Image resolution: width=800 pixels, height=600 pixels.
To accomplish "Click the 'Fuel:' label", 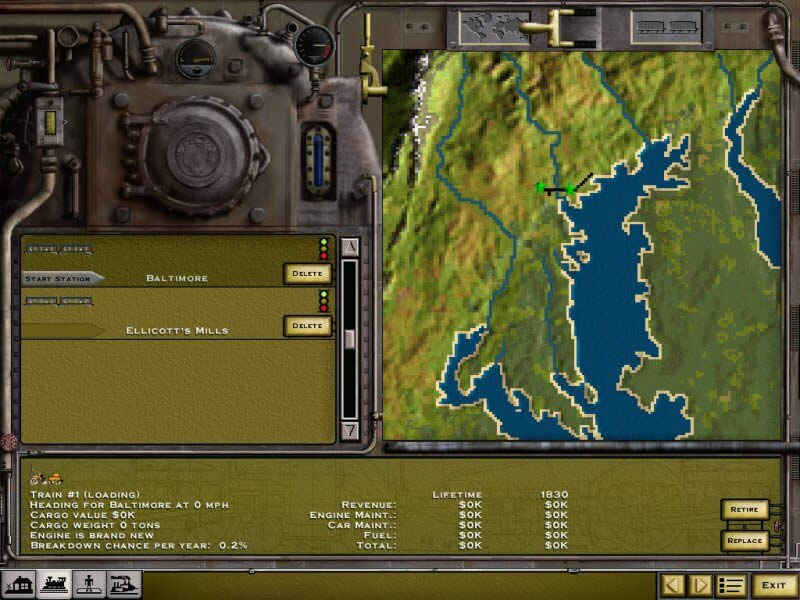I will coord(380,535).
